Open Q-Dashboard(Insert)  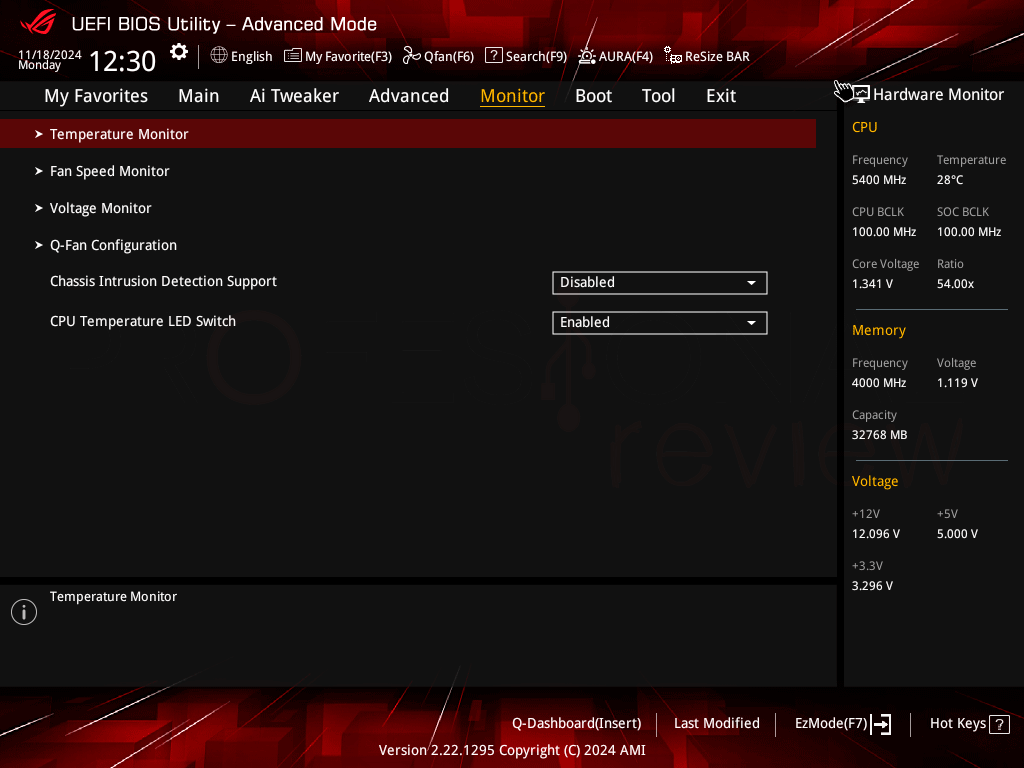(577, 724)
